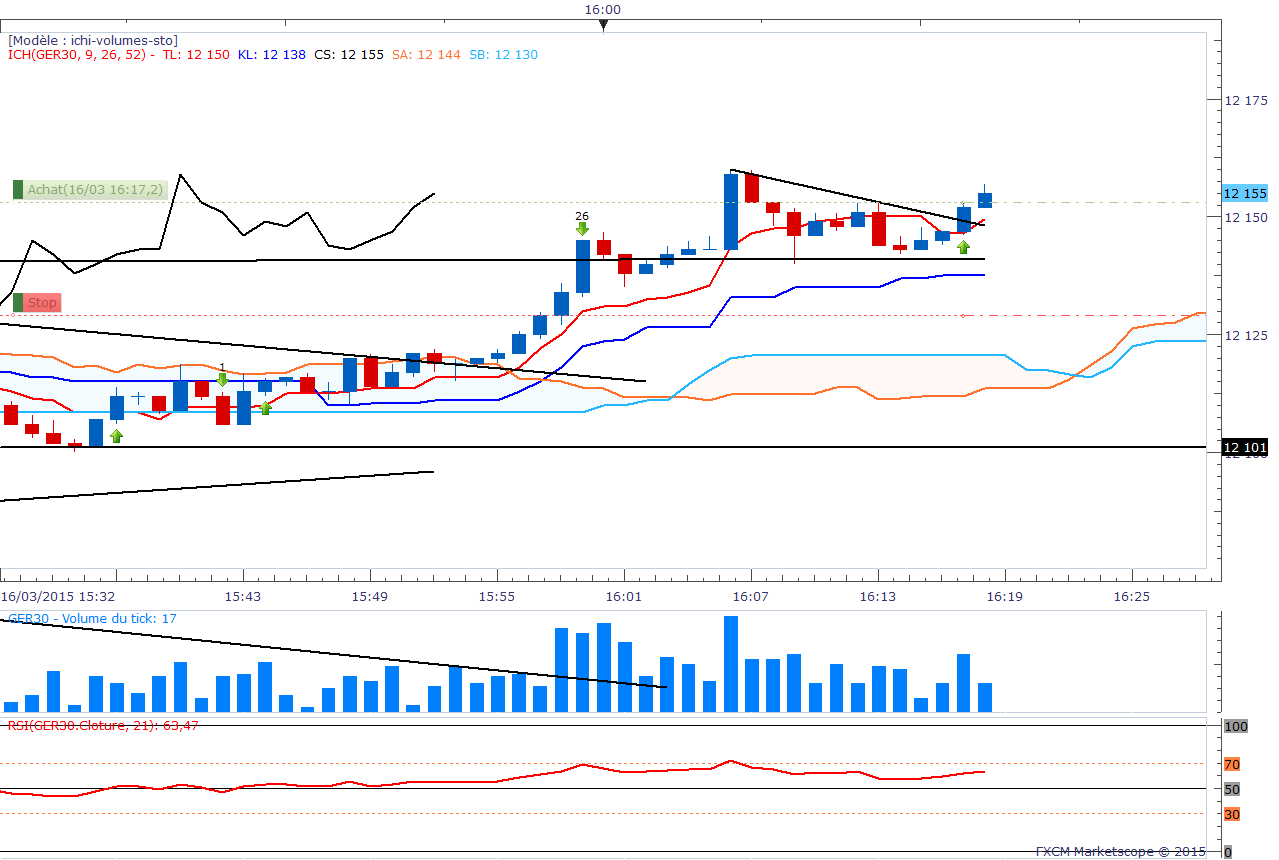Click the green up arrow below the 15:32 candle
The image size is (1279, 860).
point(116,436)
